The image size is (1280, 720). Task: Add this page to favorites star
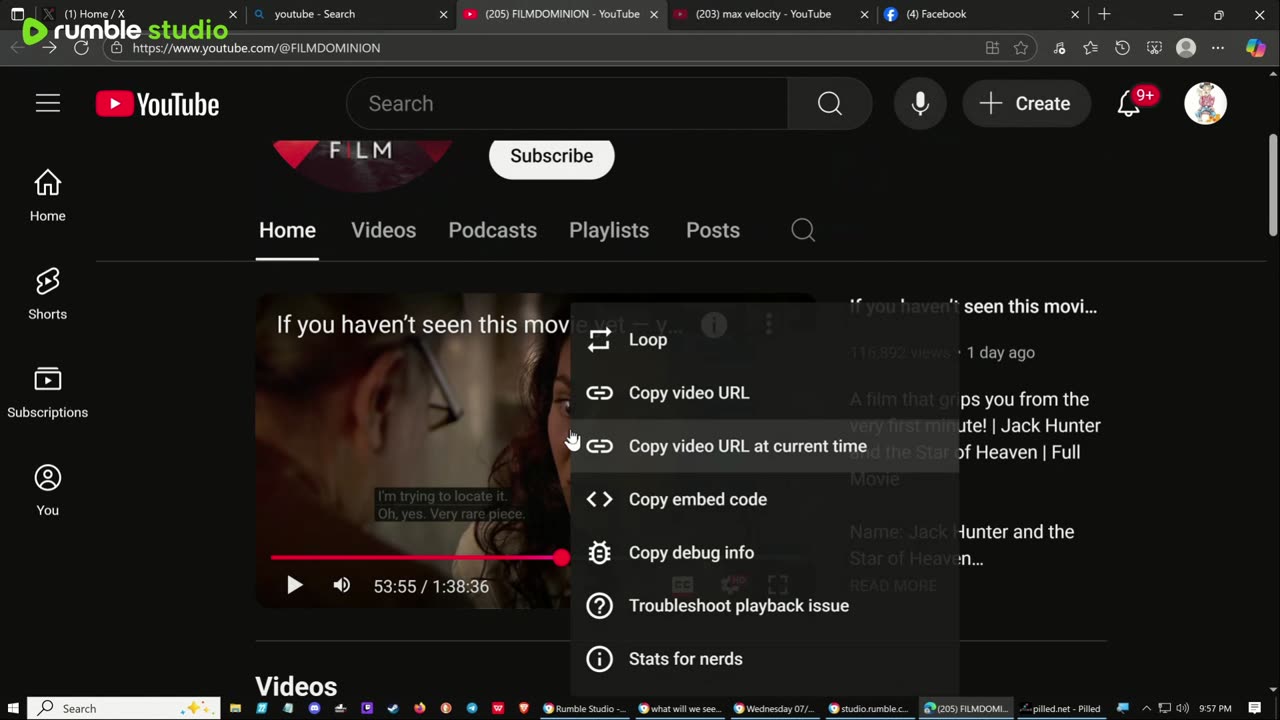tap(1021, 48)
